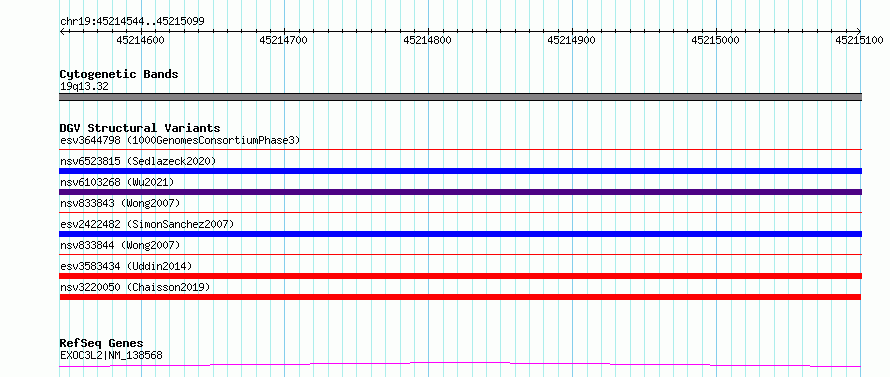
Task: Click the thin red line of nsv833843
Action: click(x=460, y=213)
